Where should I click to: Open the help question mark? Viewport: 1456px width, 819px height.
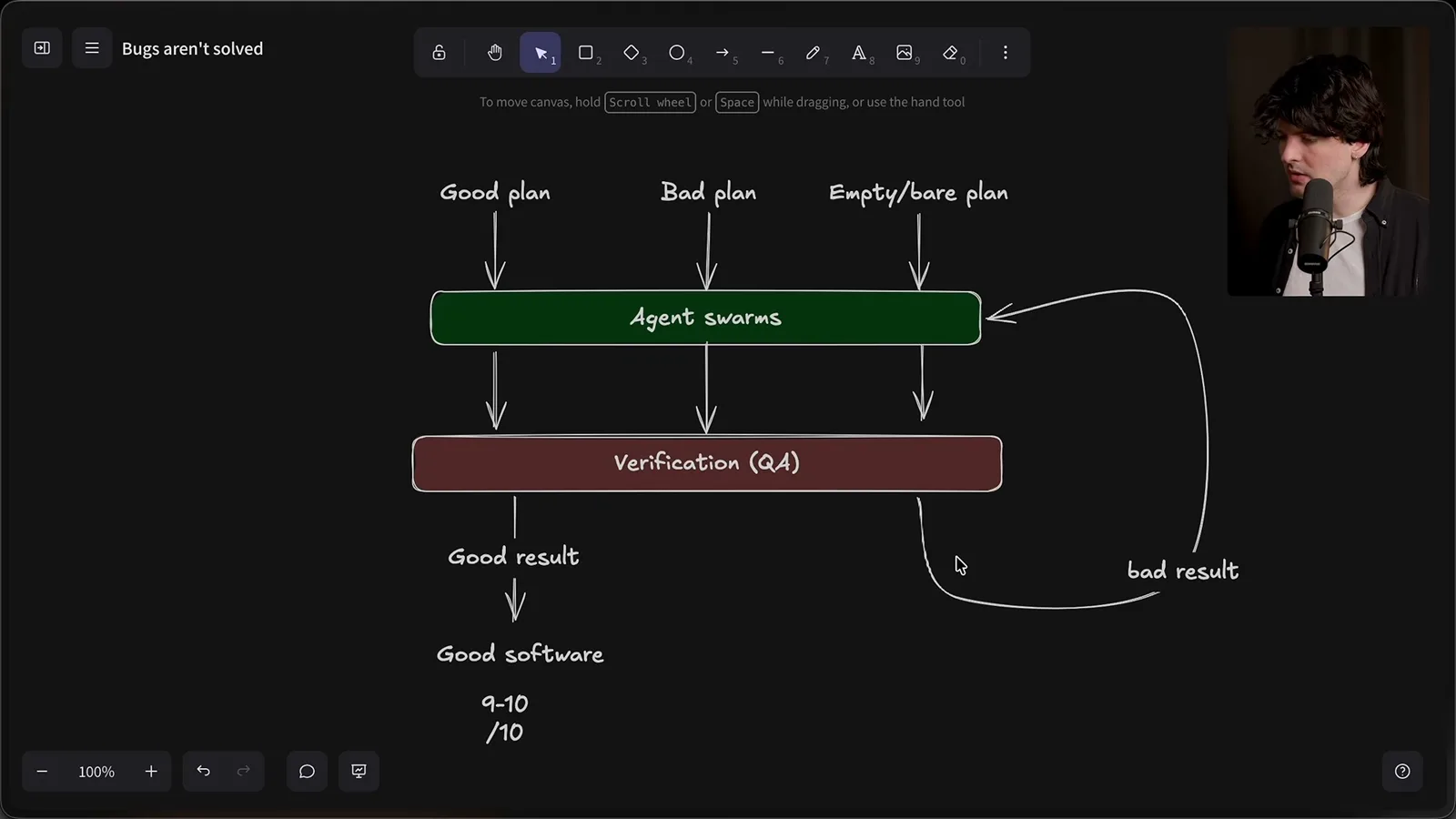[x=1402, y=772]
